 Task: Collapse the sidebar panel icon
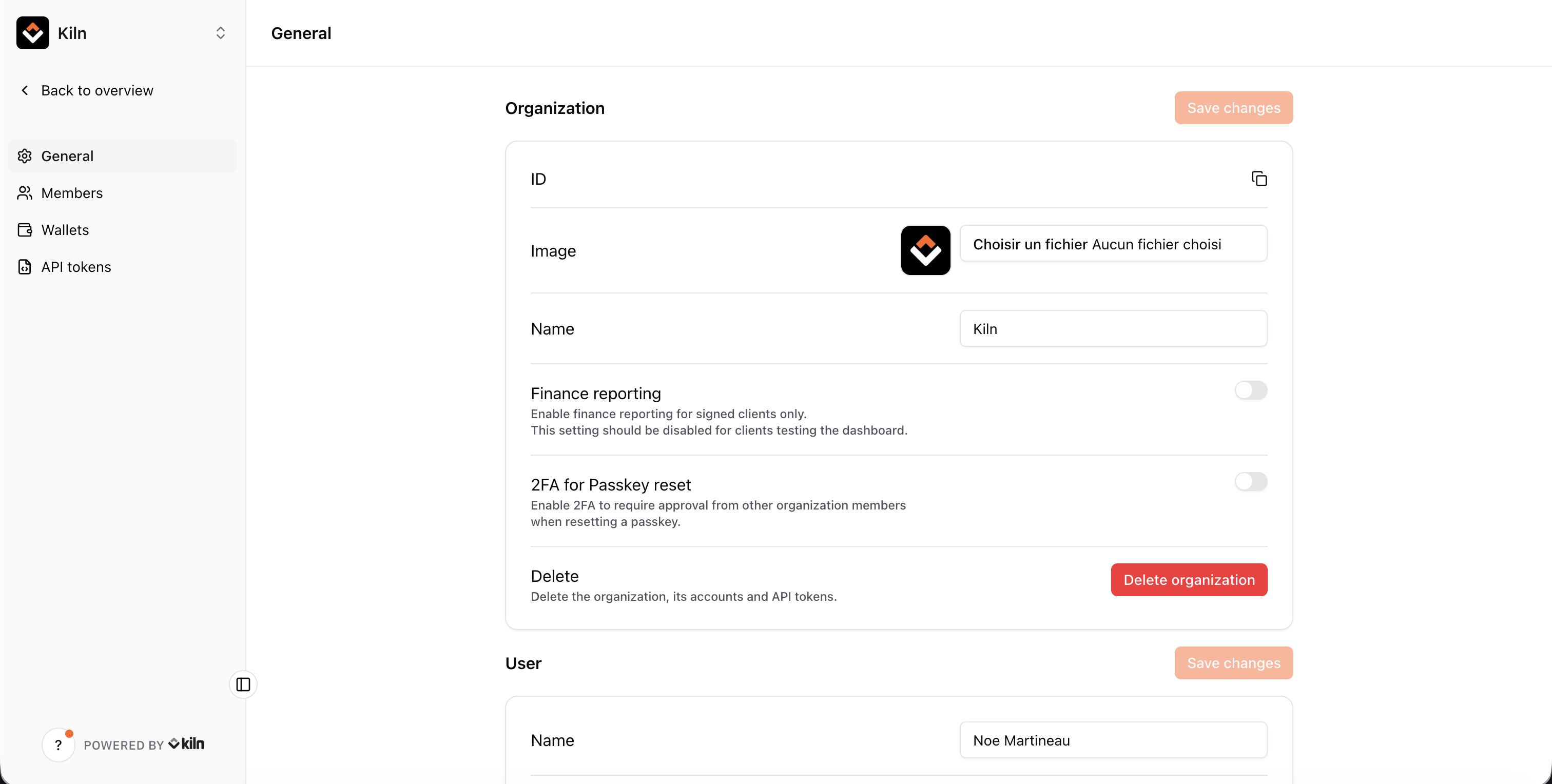(243, 684)
